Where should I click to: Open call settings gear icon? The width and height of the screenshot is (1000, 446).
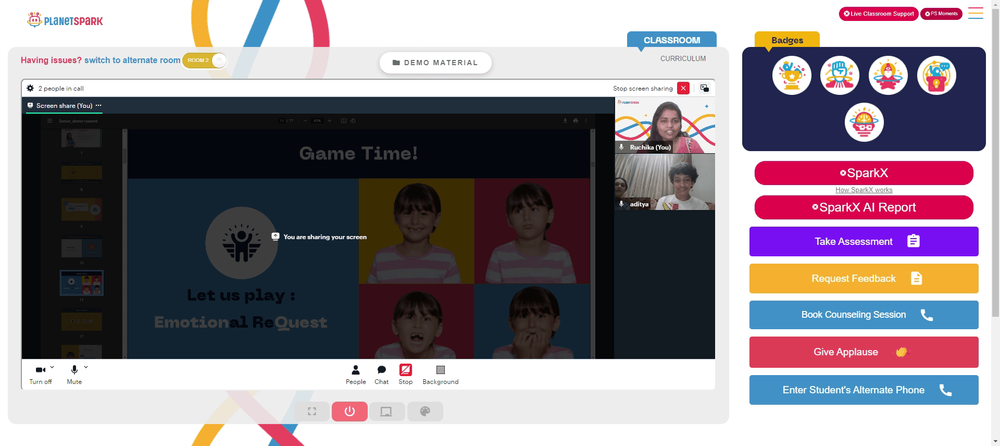click(30, 88)
